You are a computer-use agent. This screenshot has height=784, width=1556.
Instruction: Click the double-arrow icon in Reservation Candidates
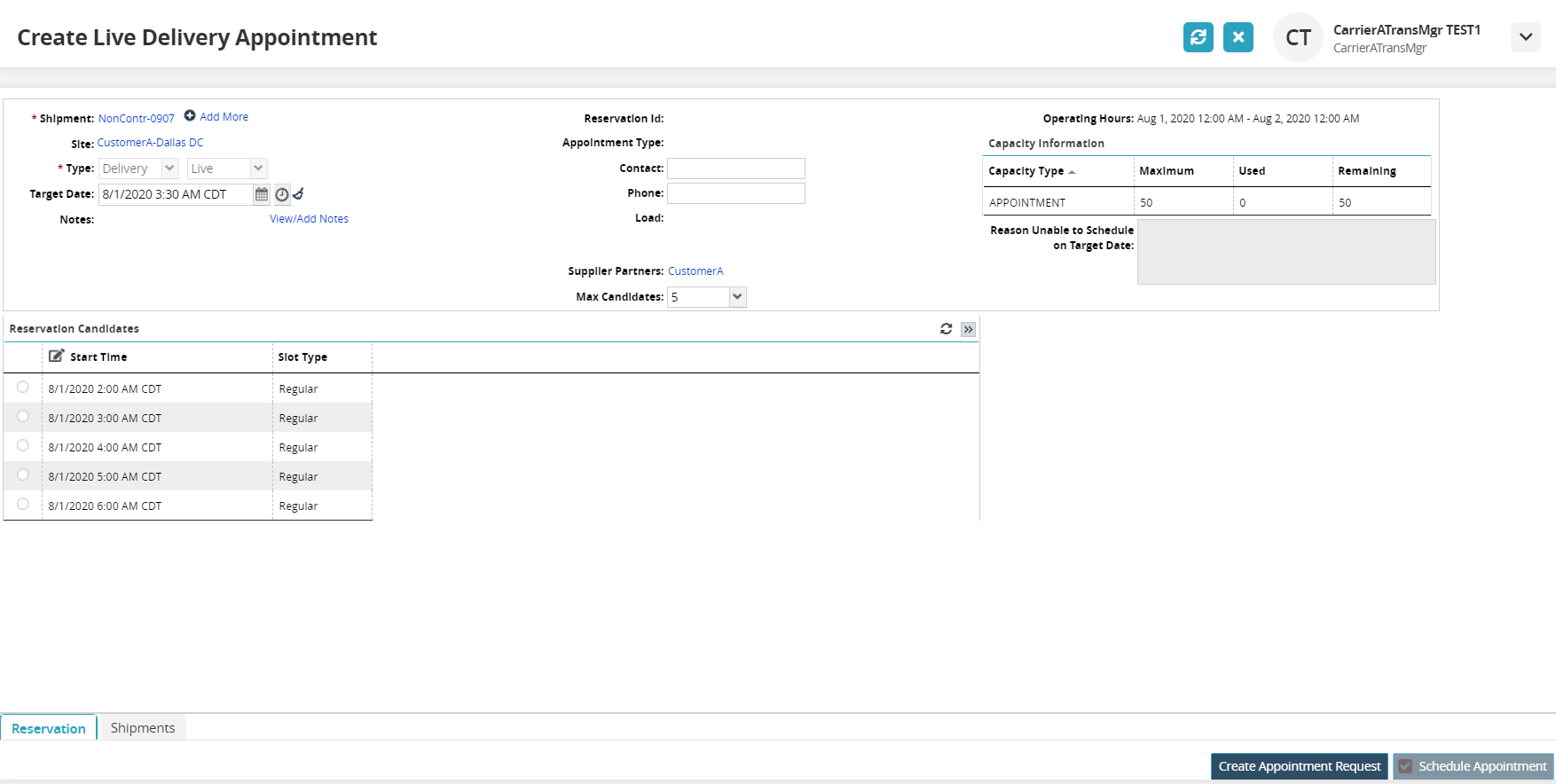point(968,329)
